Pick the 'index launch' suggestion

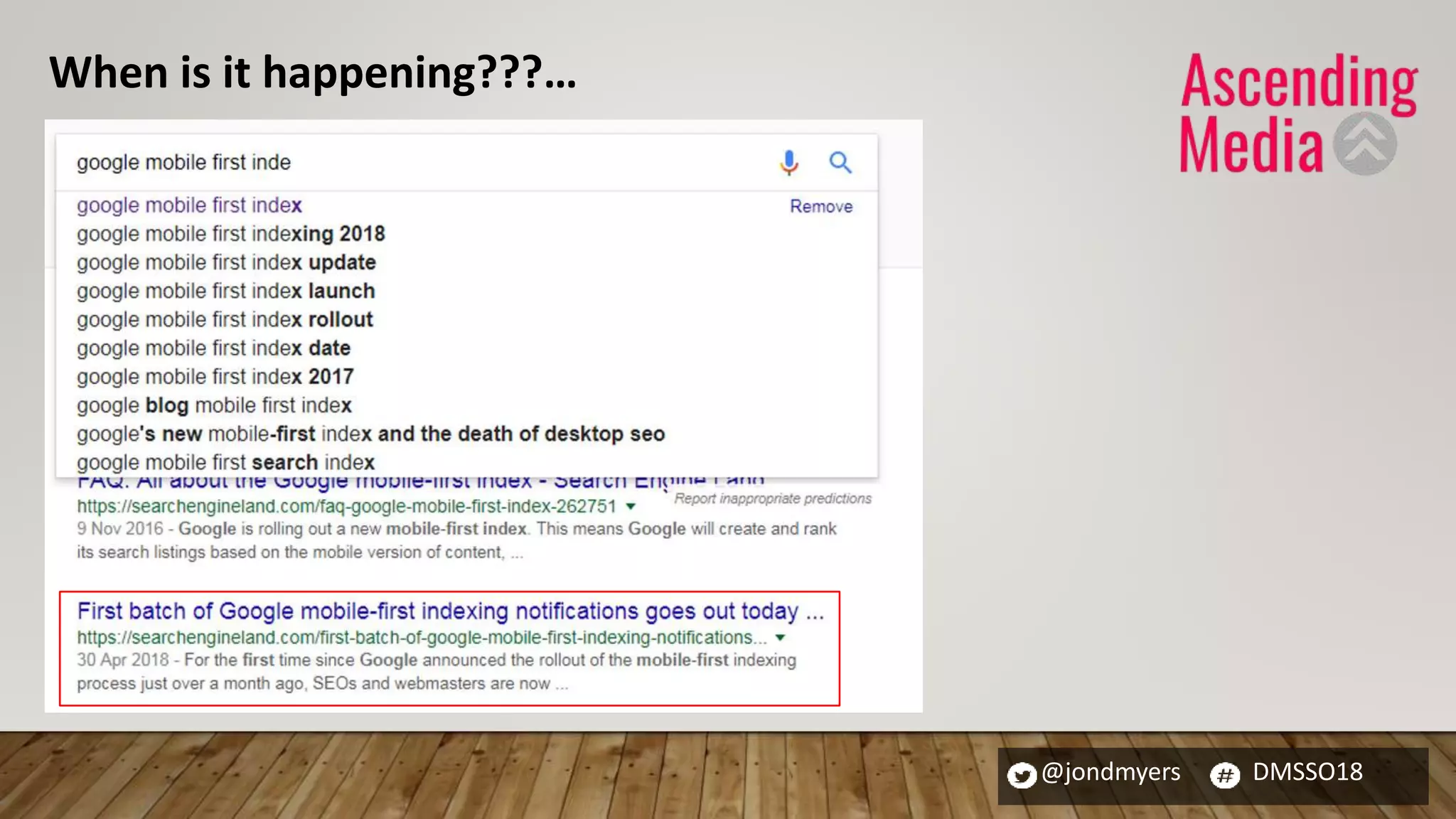(x=225, y=291)
